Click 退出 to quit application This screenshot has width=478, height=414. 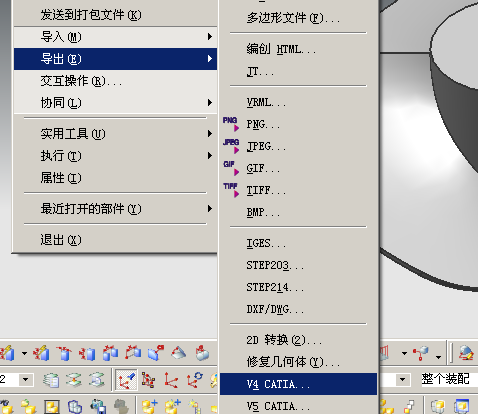coord(115,240)
